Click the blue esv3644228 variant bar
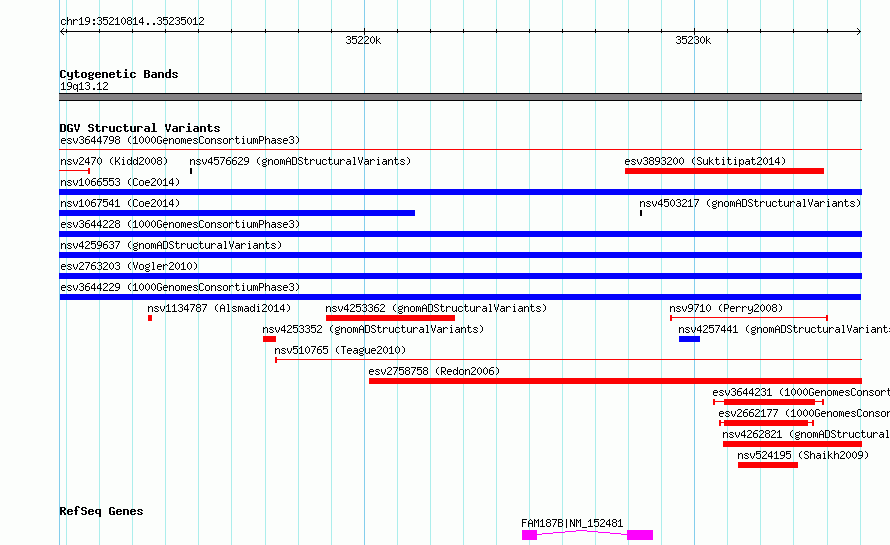This screenshot has width=890, height=545. pyautogui.click(x=460, y=234)
